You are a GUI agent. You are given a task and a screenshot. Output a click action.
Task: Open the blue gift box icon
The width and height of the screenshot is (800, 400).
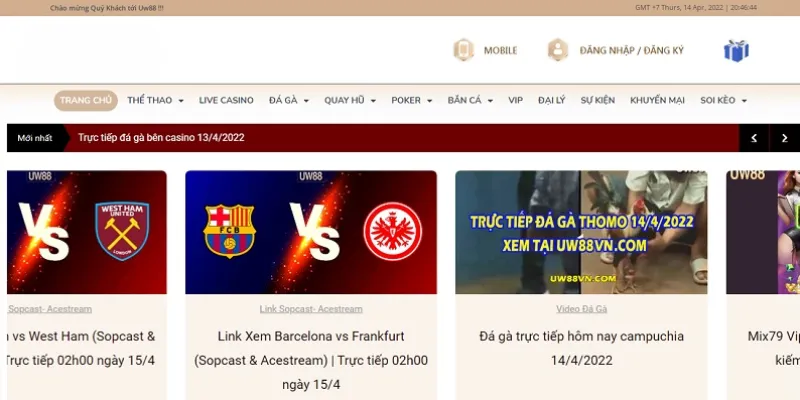pyautogui.click(x=736, y=51)
